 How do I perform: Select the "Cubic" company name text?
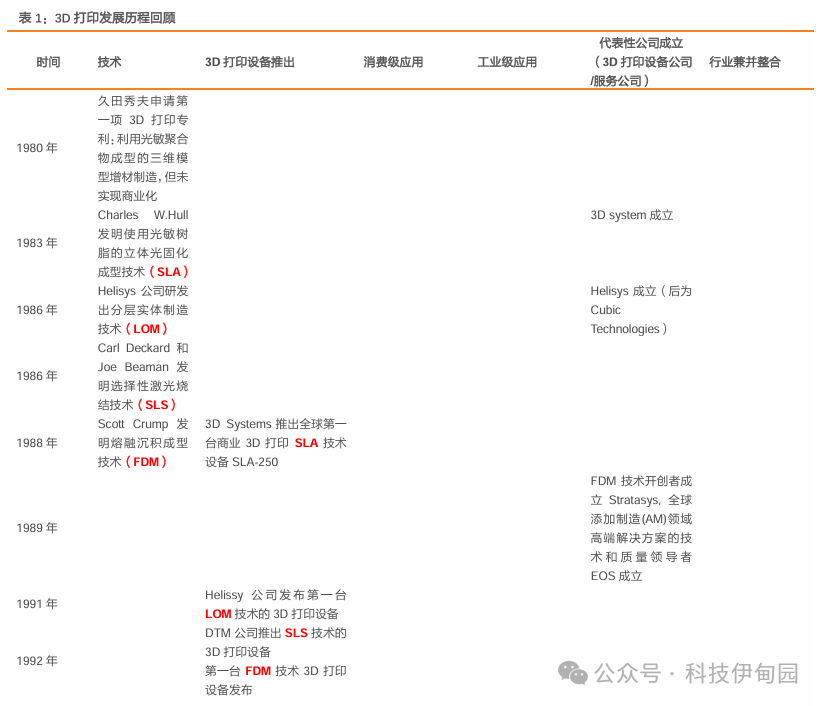(606, 310)
